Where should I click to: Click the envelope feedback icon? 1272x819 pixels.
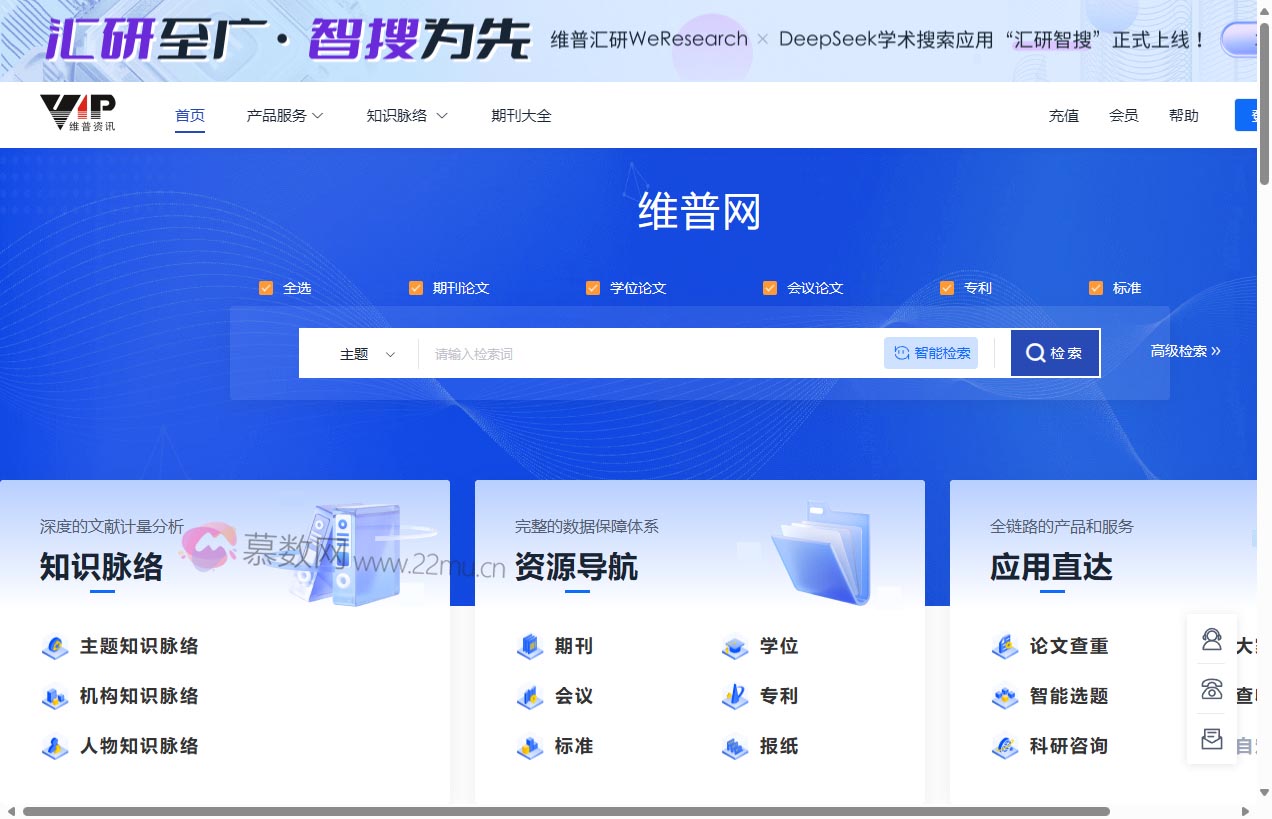pos(1211,739)
